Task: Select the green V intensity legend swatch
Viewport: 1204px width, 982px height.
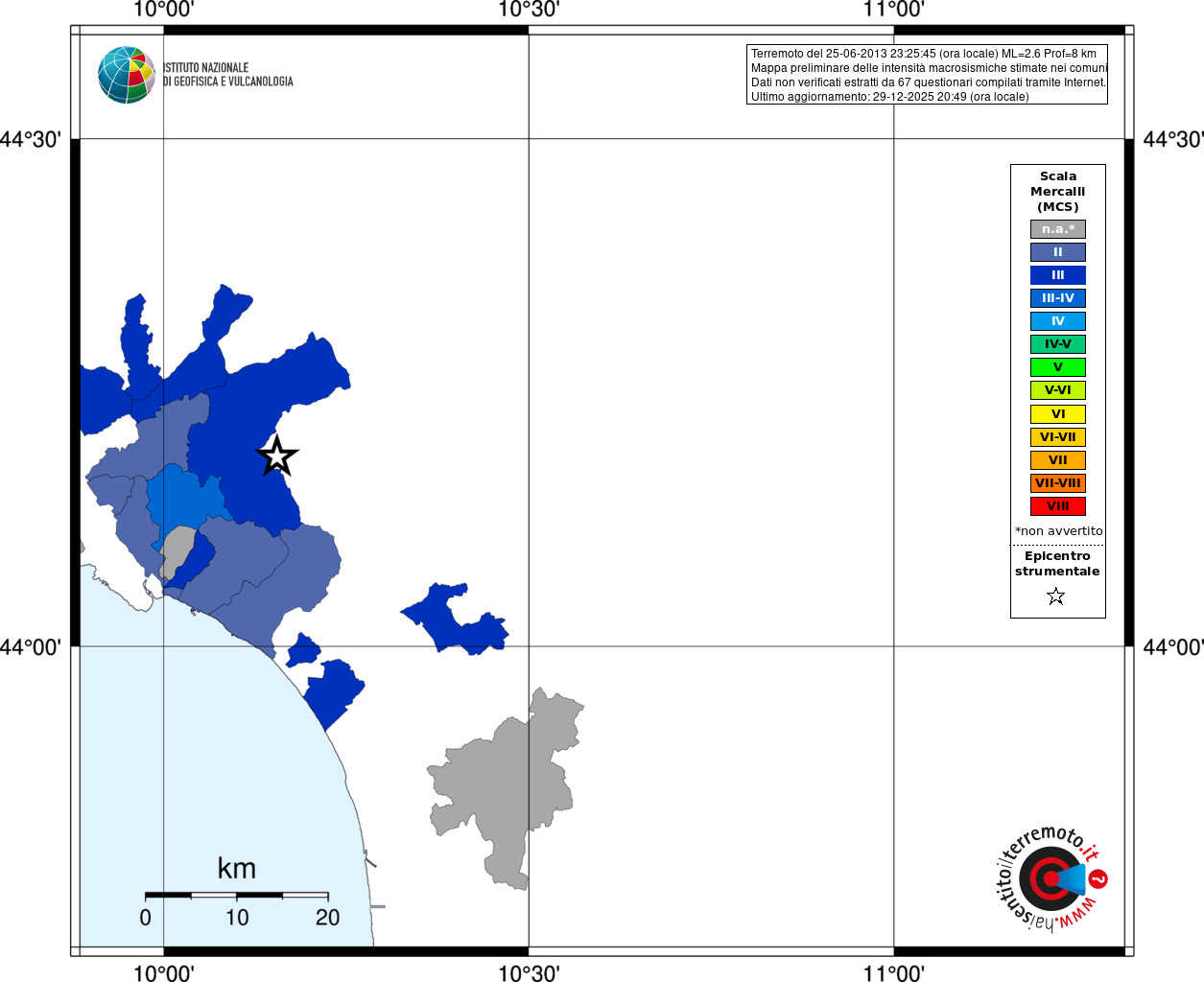Action: coord(1058,367)
